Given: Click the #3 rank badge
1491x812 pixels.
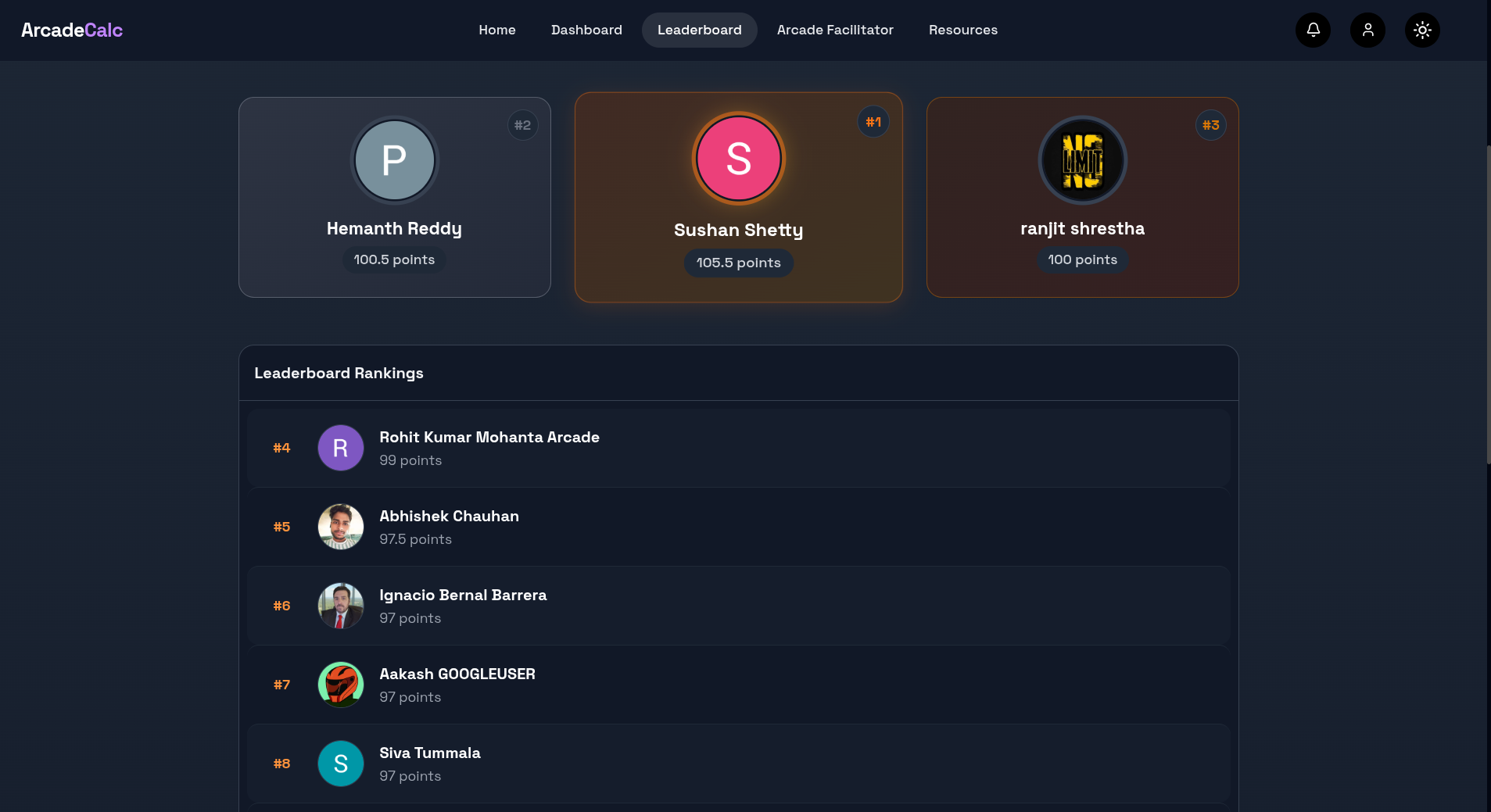Looking at the screenshot, I should pyautogui.click(x=1210, y=125).
